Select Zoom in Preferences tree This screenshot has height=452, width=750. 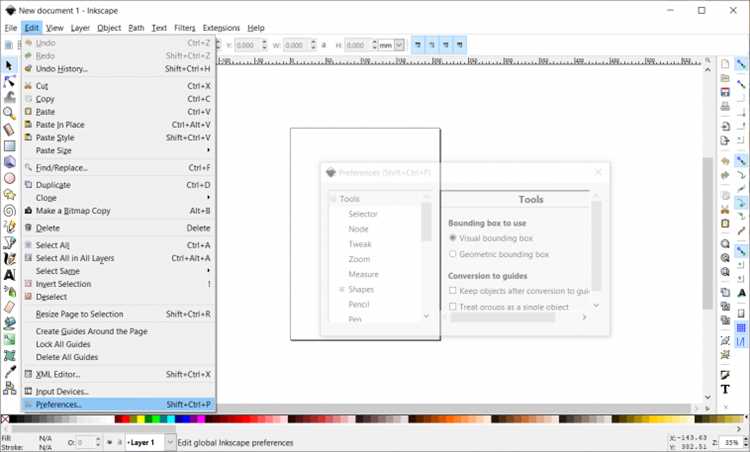coord(359,259)
